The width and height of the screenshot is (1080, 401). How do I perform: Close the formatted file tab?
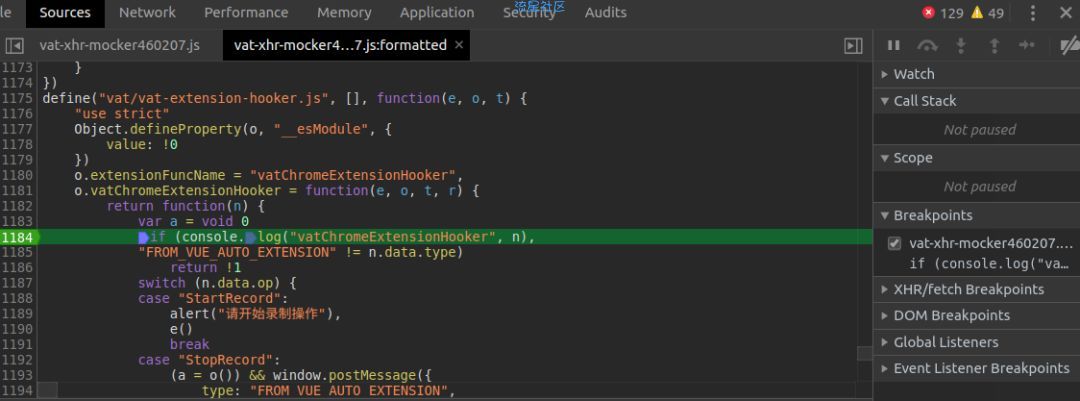[x=459, y=45]
